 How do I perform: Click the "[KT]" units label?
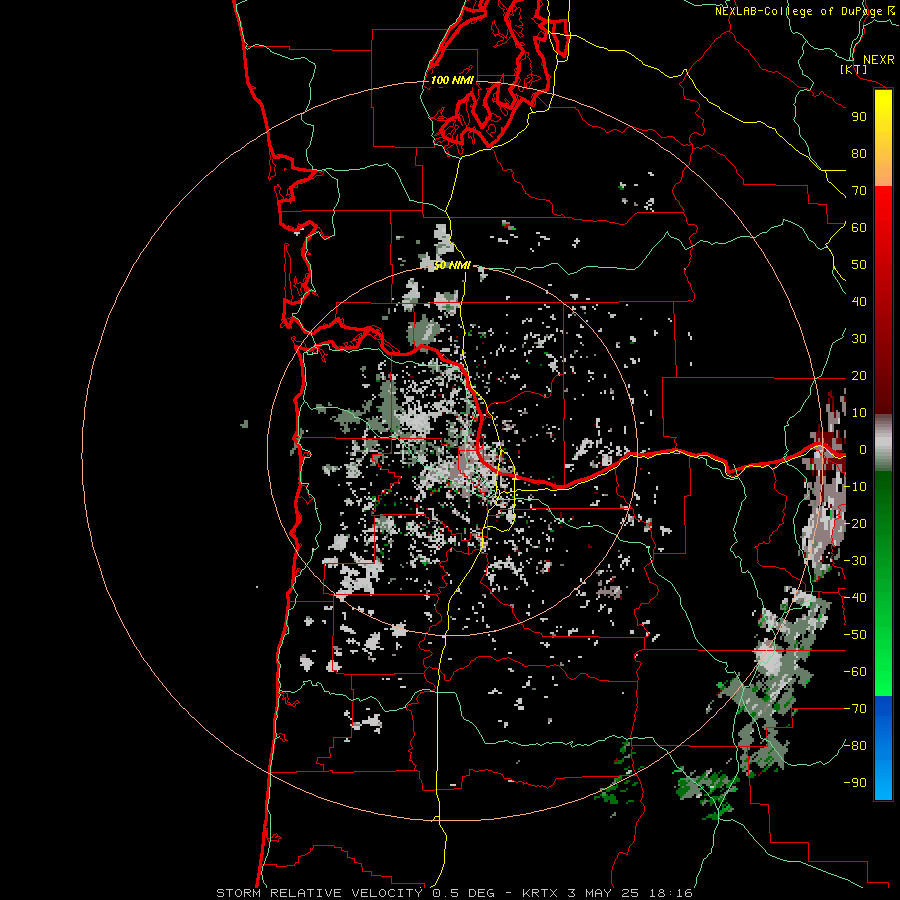tap(854, 69)
